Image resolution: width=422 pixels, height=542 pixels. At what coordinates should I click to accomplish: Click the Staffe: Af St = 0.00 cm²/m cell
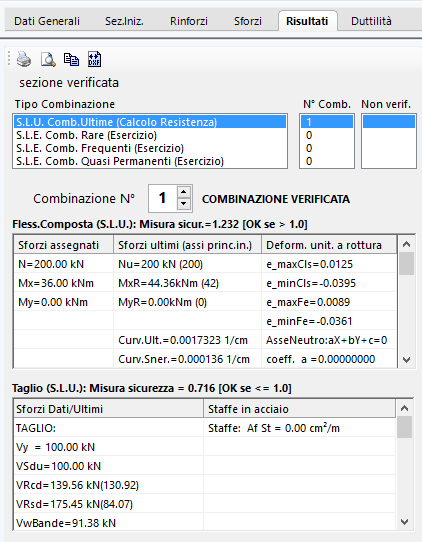tap(299, 428)
